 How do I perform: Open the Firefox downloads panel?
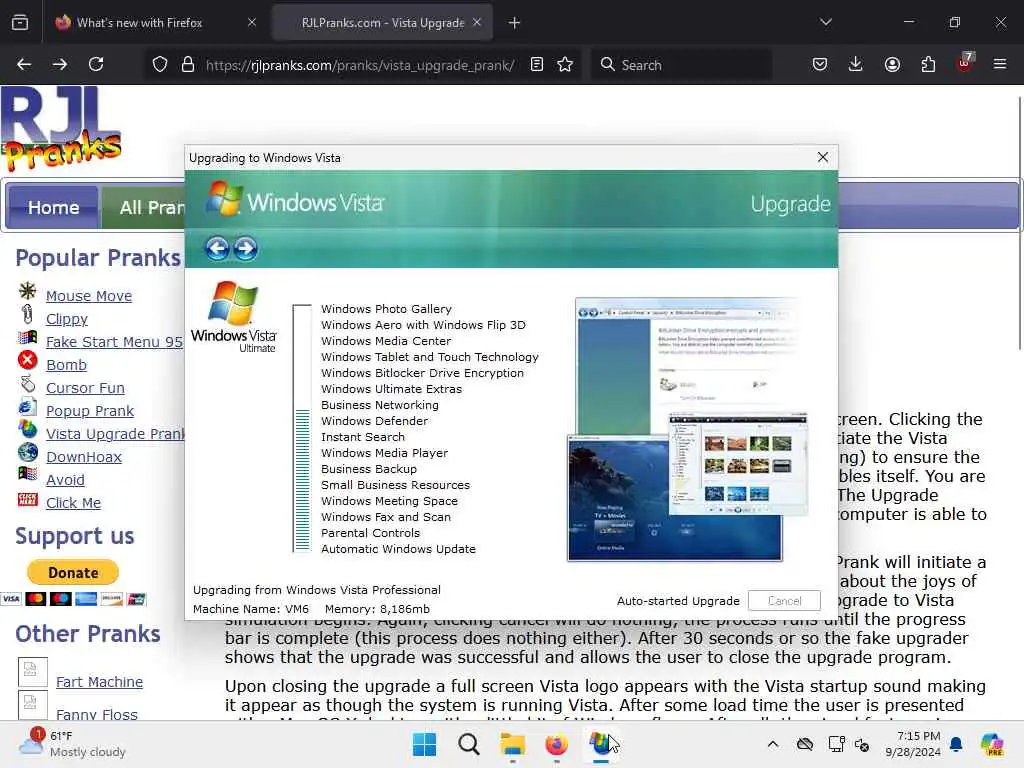pos(856,64)
